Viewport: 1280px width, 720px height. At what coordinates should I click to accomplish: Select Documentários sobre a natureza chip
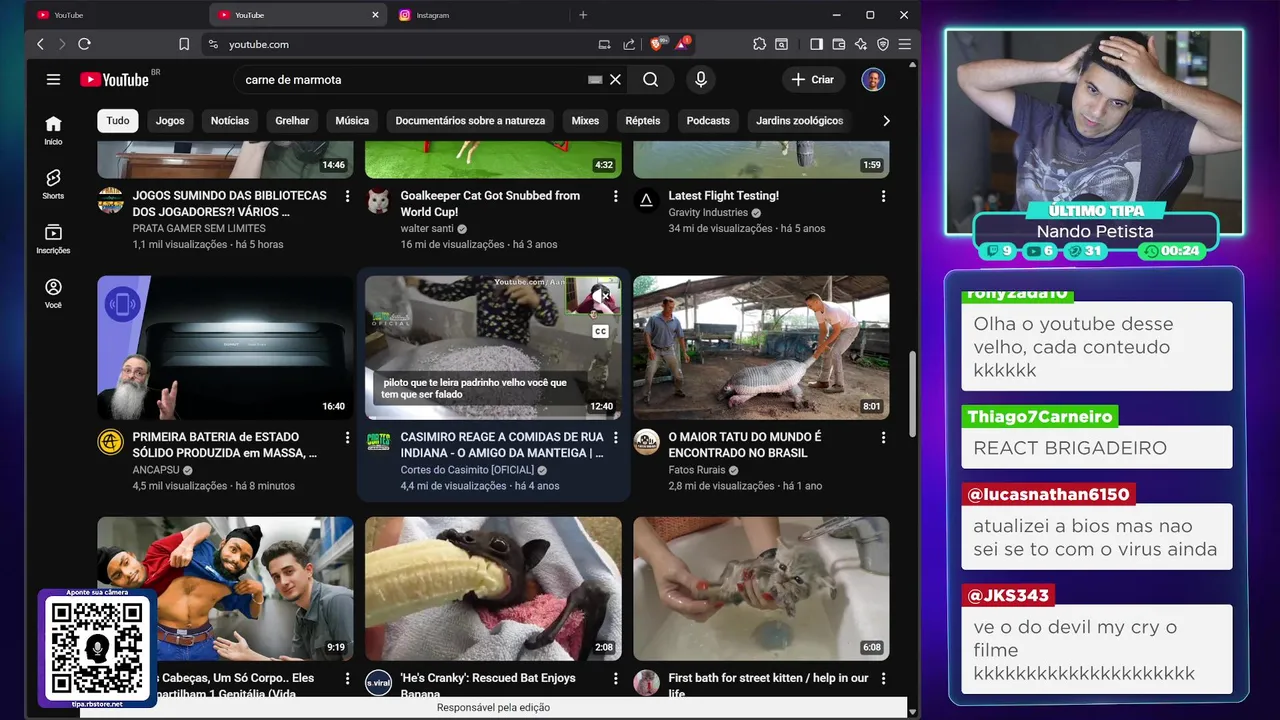click(470, 121)
